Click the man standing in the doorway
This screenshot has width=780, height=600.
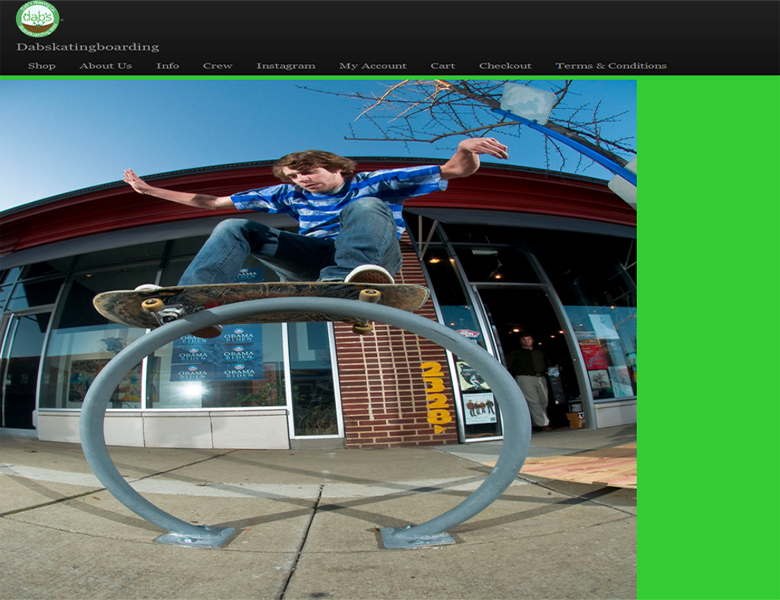[530, 380]
